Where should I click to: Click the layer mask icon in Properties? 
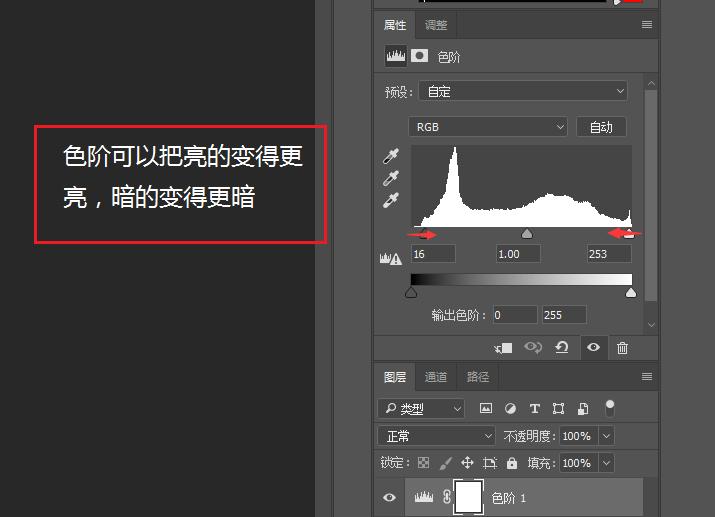(x=420, y=56)
